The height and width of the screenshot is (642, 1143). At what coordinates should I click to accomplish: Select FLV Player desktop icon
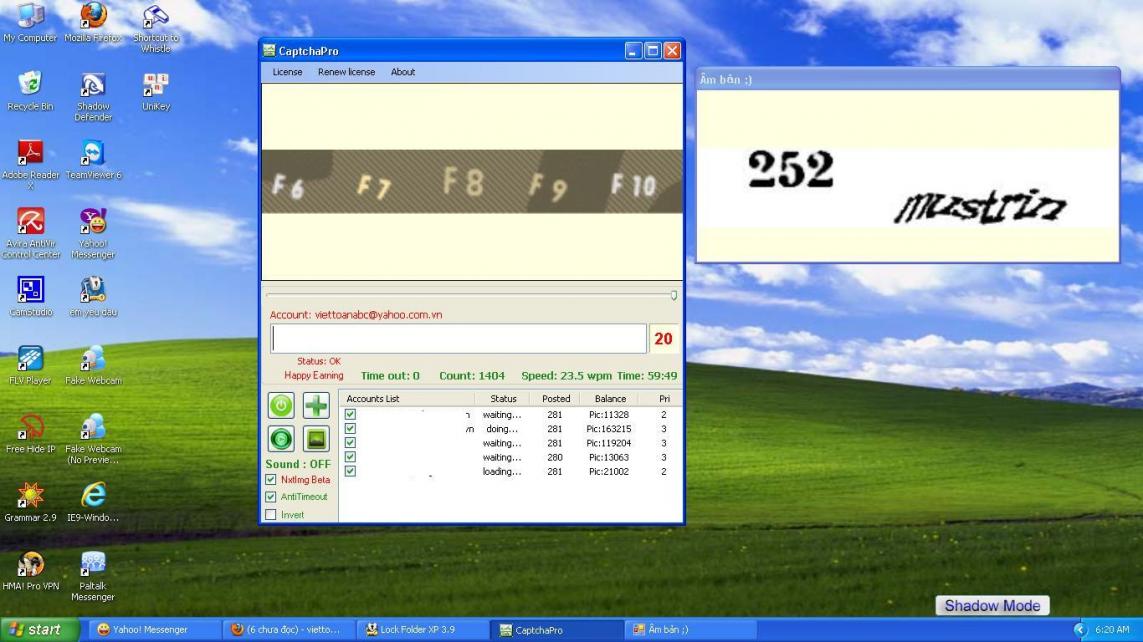pos(30,365)
